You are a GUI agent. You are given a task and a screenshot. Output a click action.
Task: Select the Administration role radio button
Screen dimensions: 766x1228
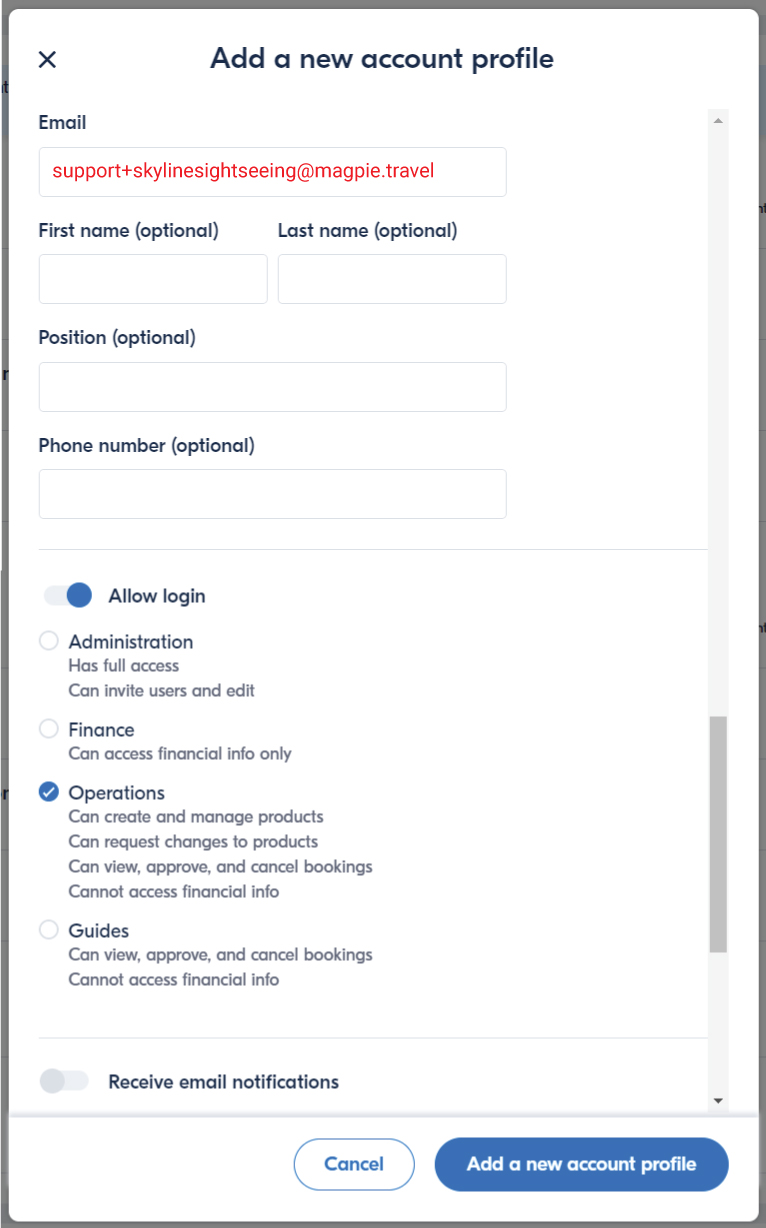(49, 641)
